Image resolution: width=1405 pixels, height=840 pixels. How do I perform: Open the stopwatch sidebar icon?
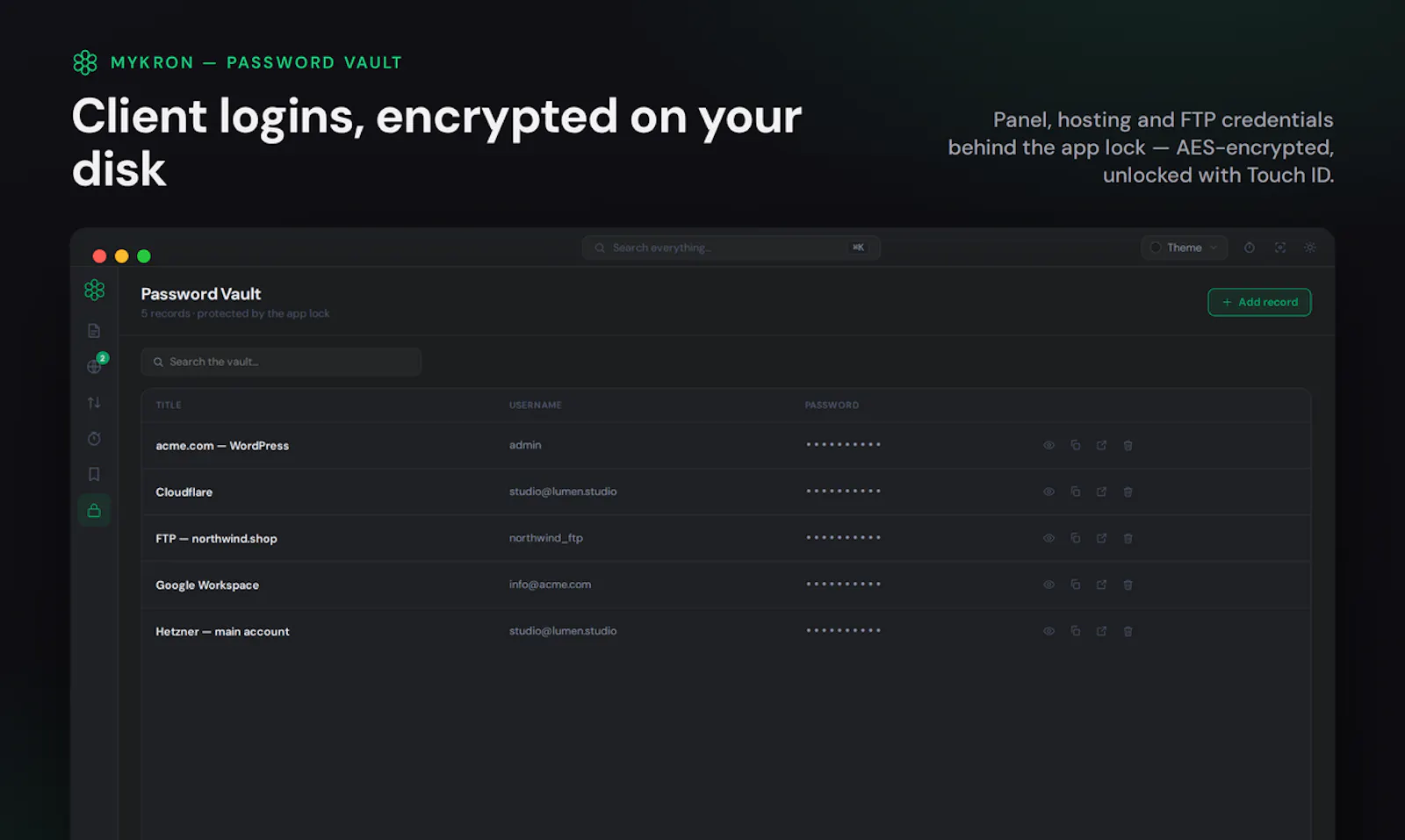(94, 439)
